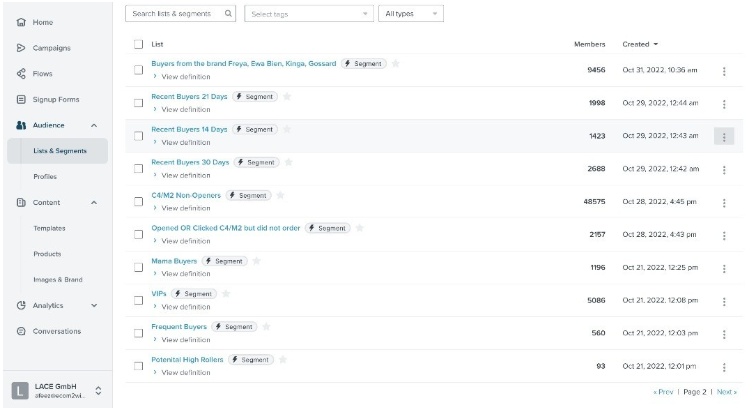This screenshot has width=755, height=408.
Task: Check the box for Frequent Buyers
Action: click(x=139, y=332)
